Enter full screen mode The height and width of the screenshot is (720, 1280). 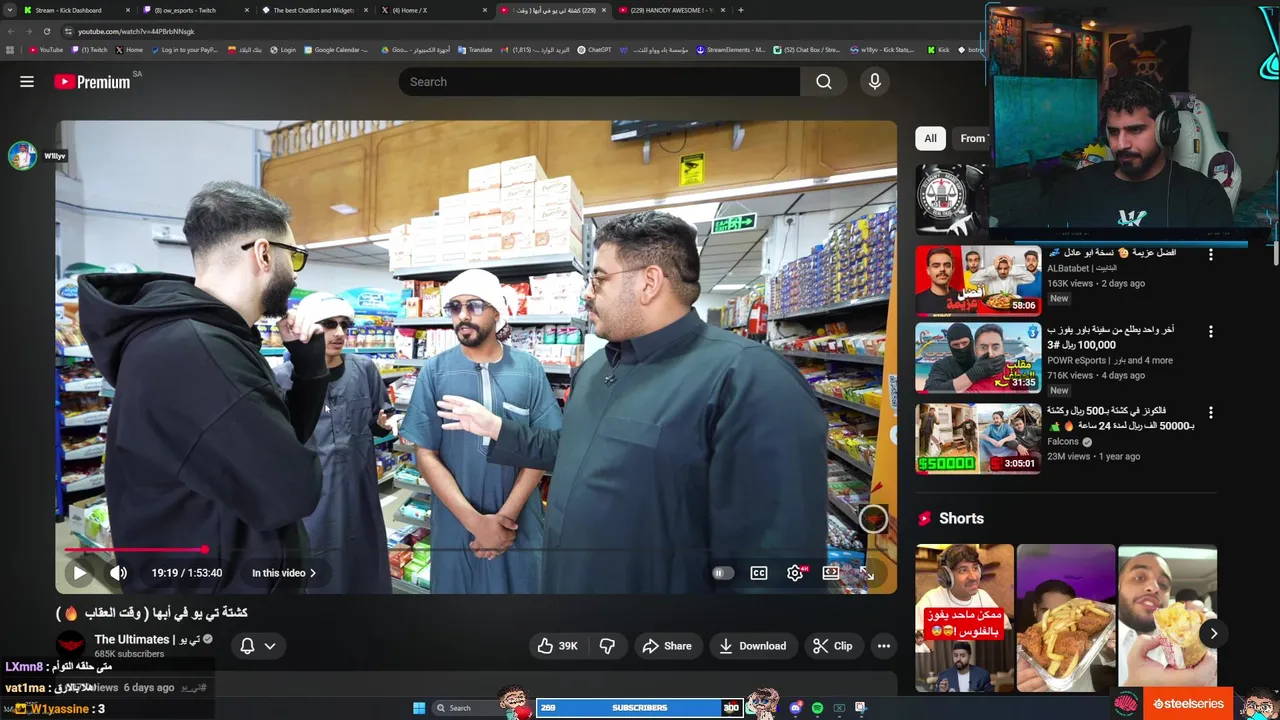866,573
